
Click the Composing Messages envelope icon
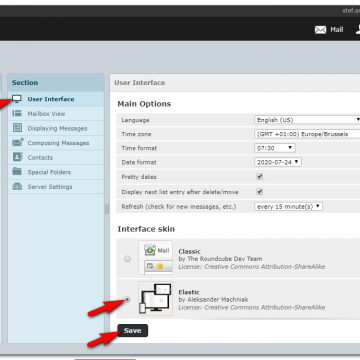point(18,142)
